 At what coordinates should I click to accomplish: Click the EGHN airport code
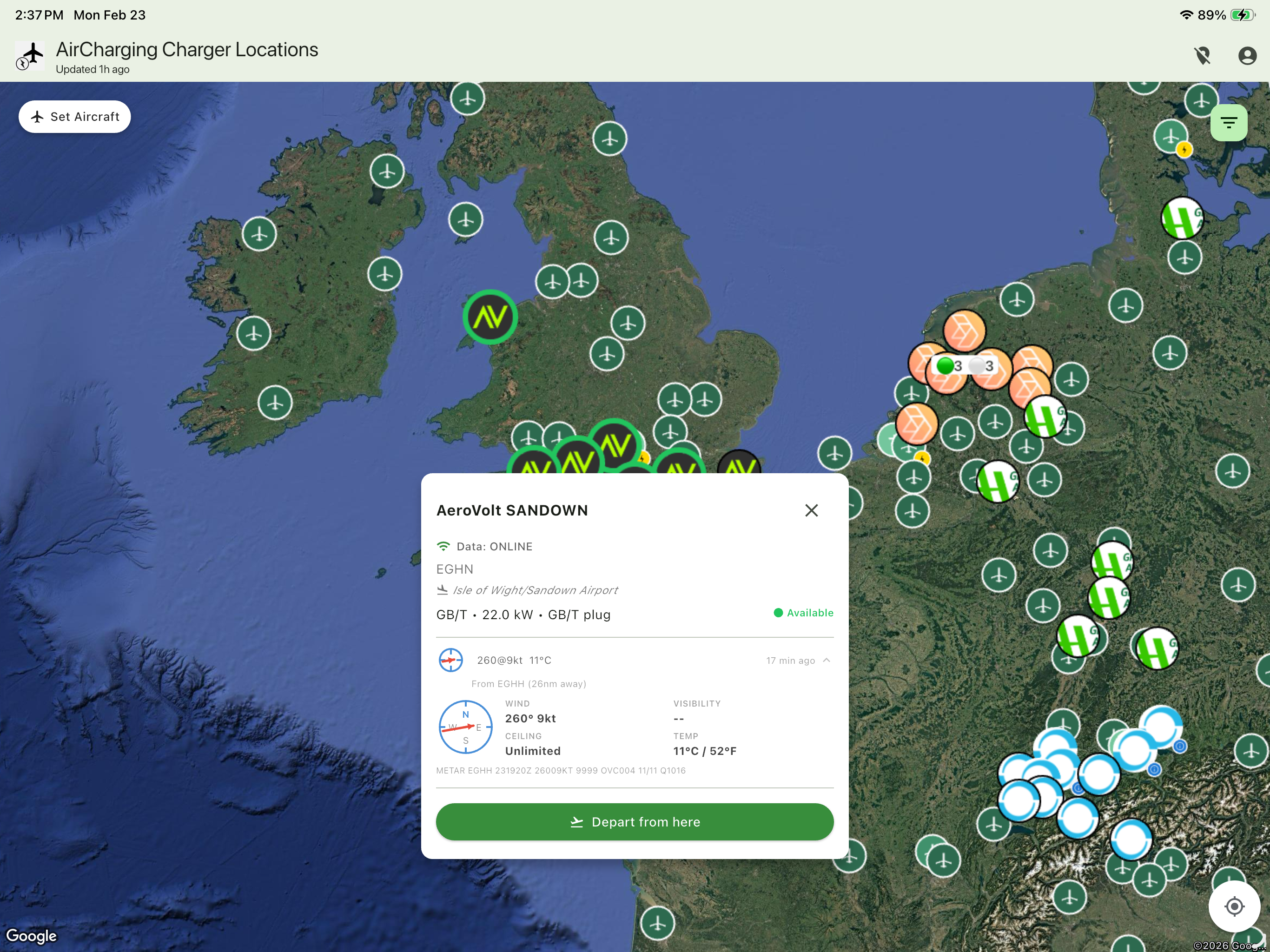pos(455,569)
